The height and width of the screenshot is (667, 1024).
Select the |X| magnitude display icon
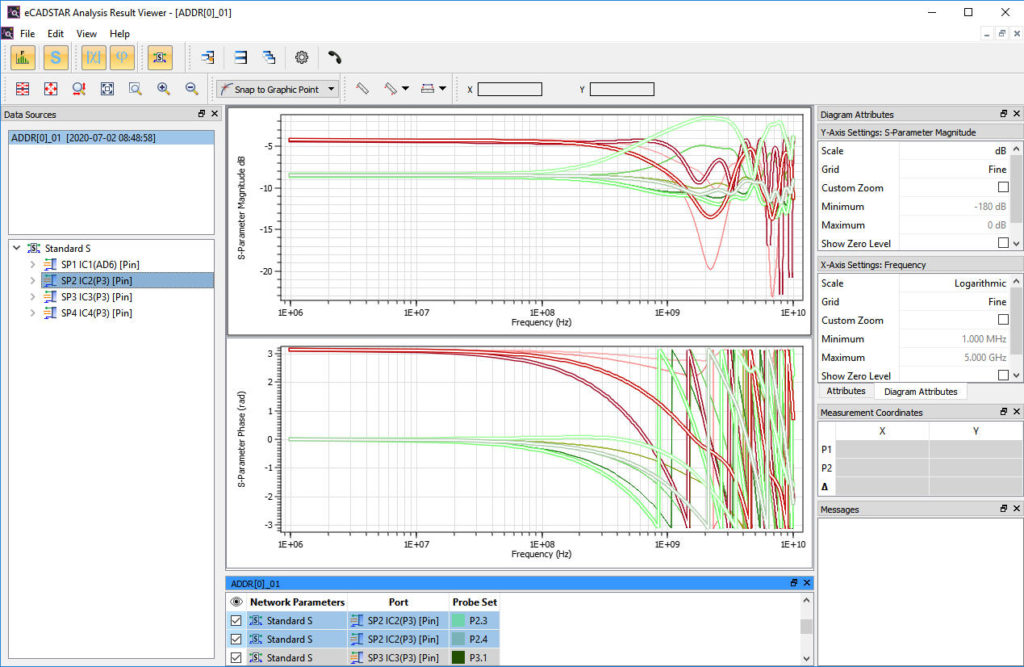(92, 57)
